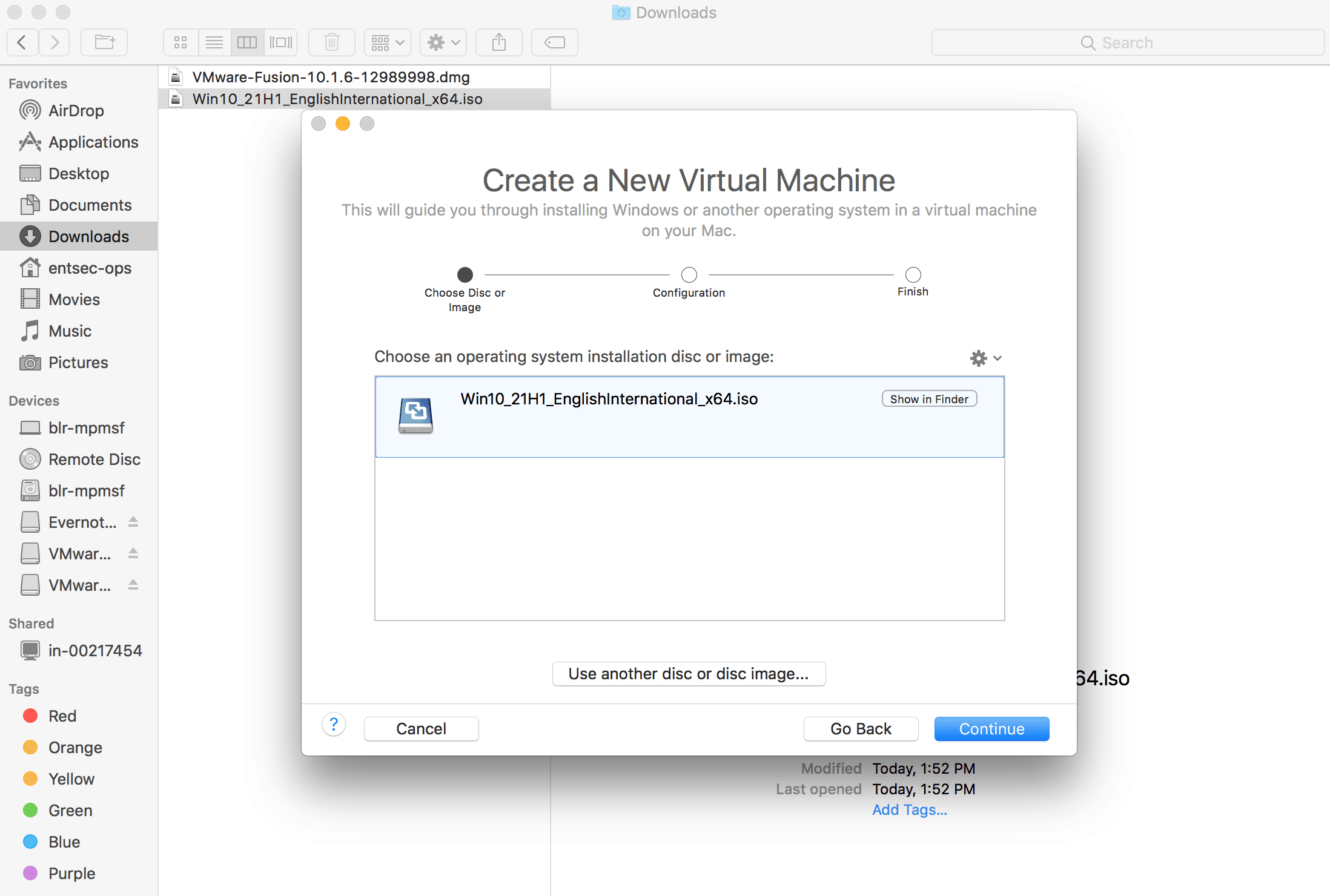Continue to the Configuration step
1330x896 pixels.
(991, 729)
